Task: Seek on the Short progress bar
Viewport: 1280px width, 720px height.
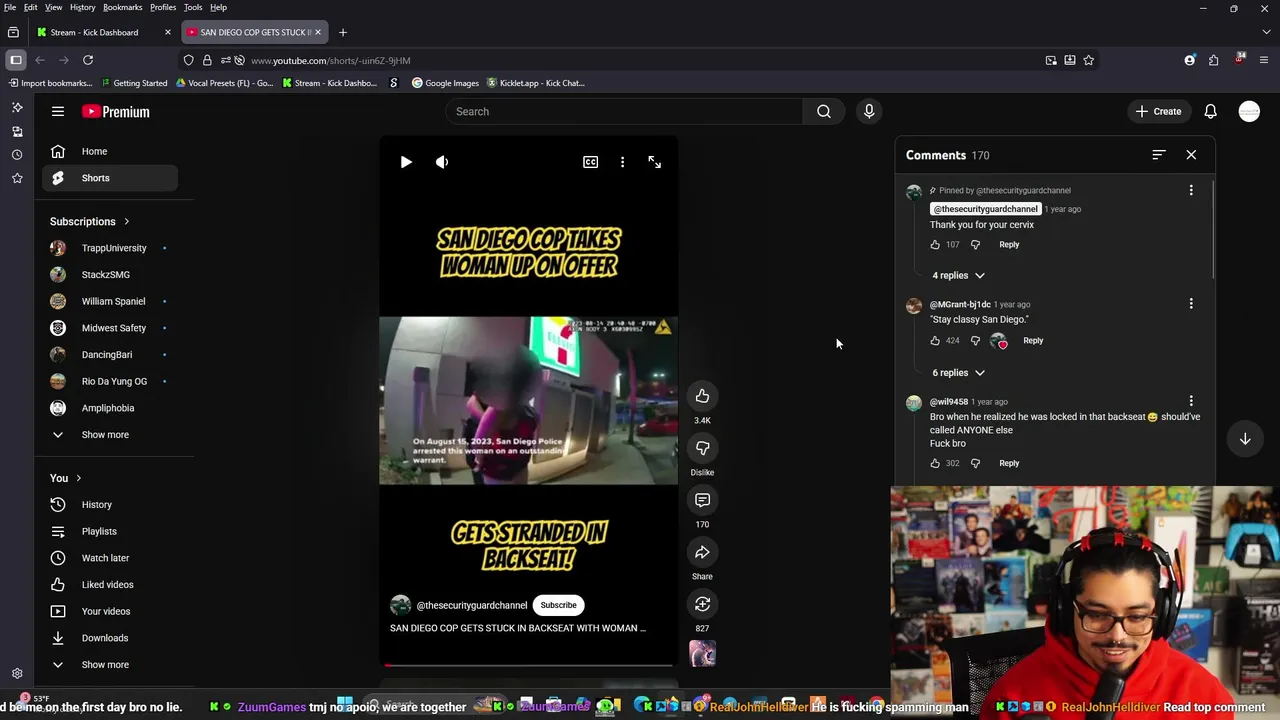Action: pyautogui.click(x=528, y=664)
